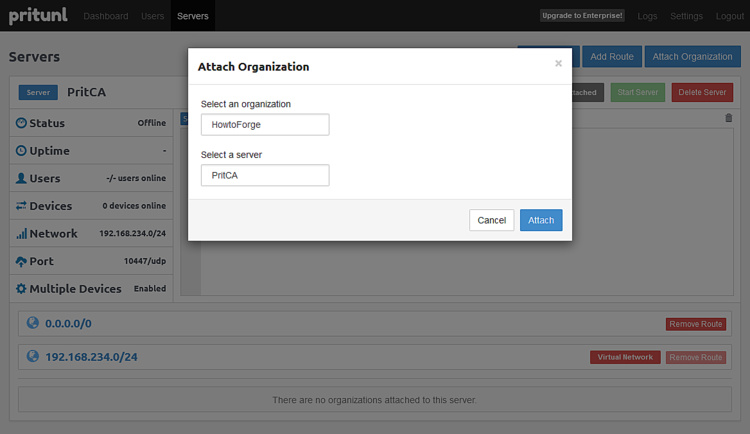Open the Select a server dropdown
Screen dimensions: 750x434
click(x=264, y=175)
